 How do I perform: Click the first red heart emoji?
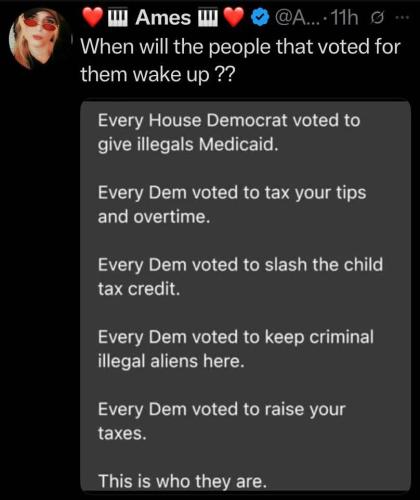93,17
